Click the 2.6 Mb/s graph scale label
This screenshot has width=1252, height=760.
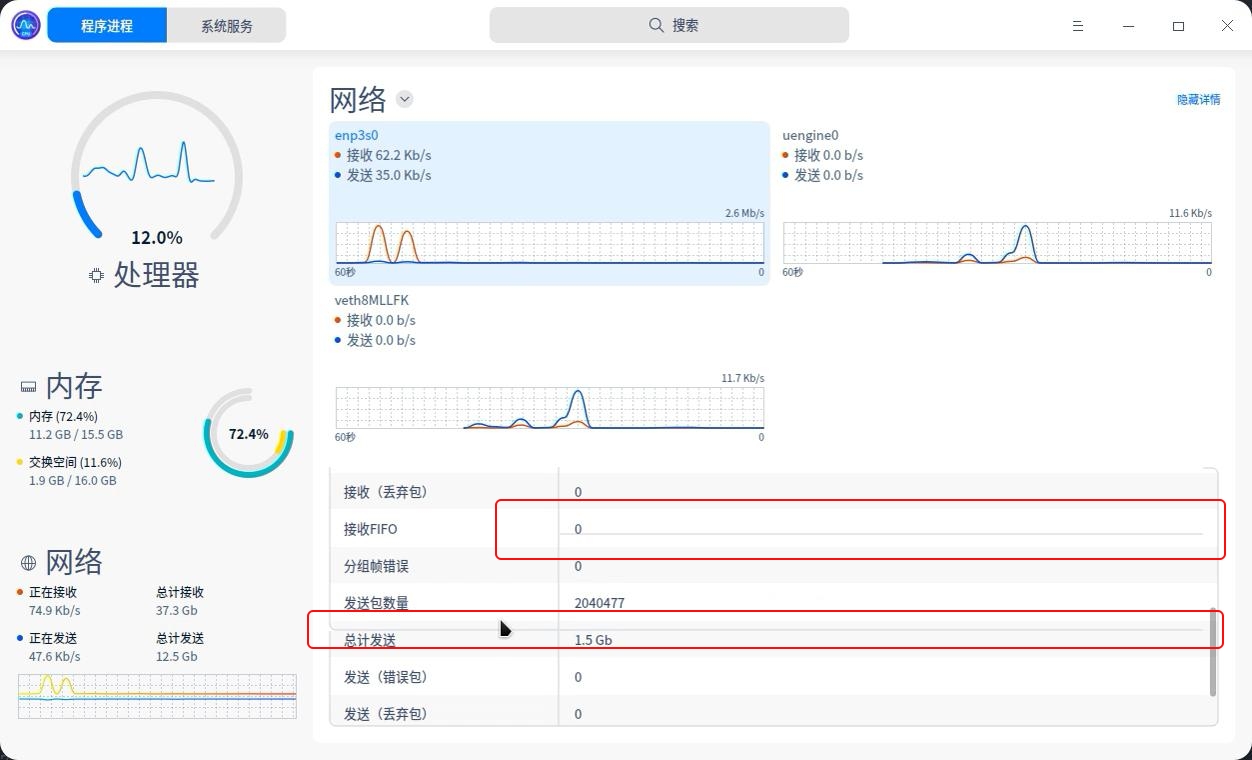[744, 213]
